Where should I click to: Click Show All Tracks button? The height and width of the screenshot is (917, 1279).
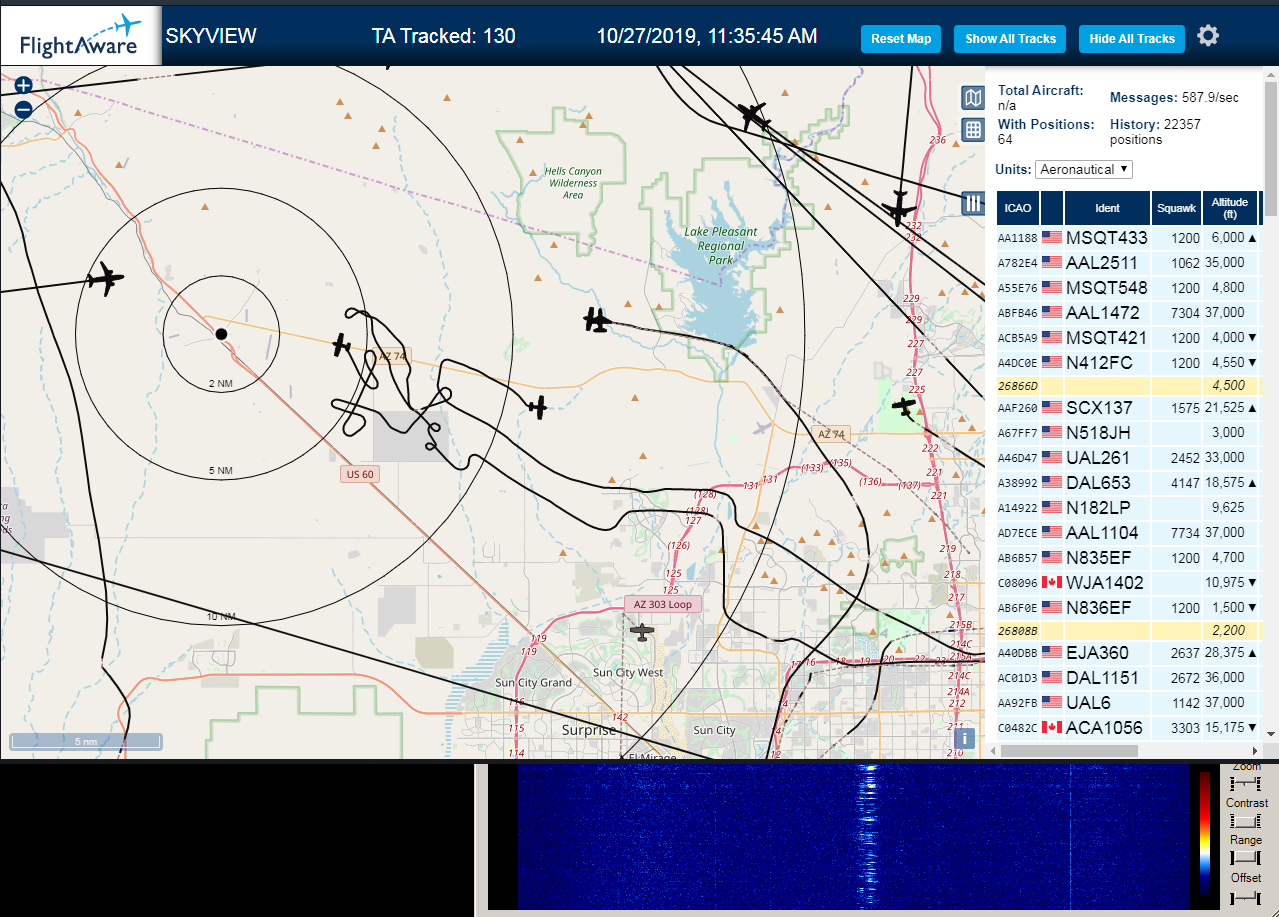point(1010,39)
